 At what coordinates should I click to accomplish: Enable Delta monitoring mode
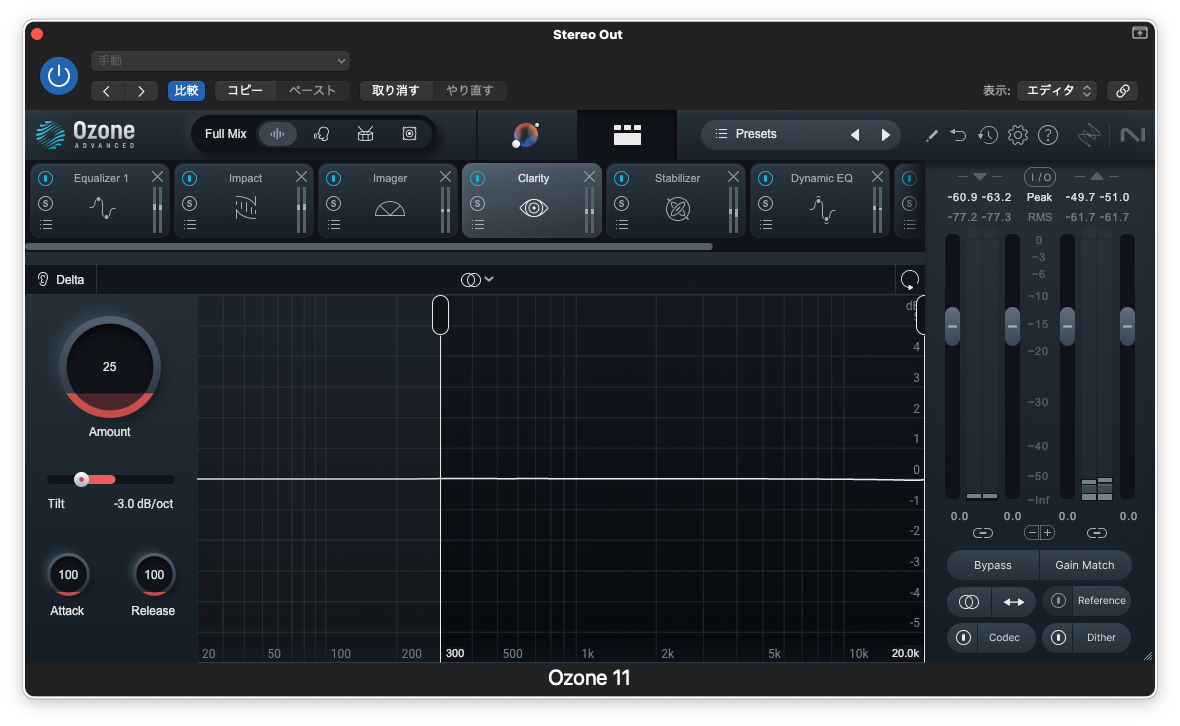coord(62,279)
